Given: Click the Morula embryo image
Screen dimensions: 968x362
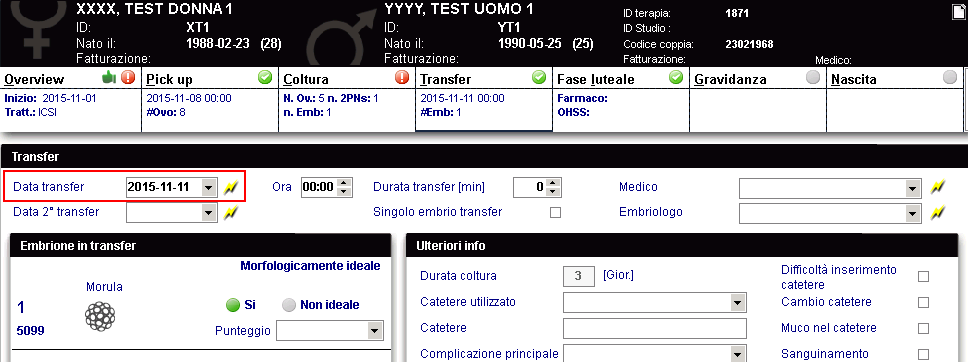Looking at the screenshot, I should (100, 317).
